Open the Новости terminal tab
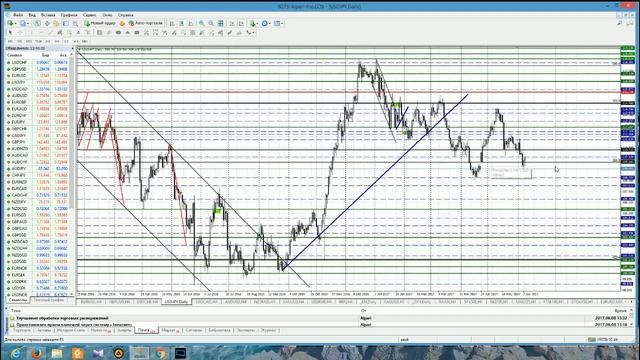Viewport: 640px width, 360px height. (100, 330)
